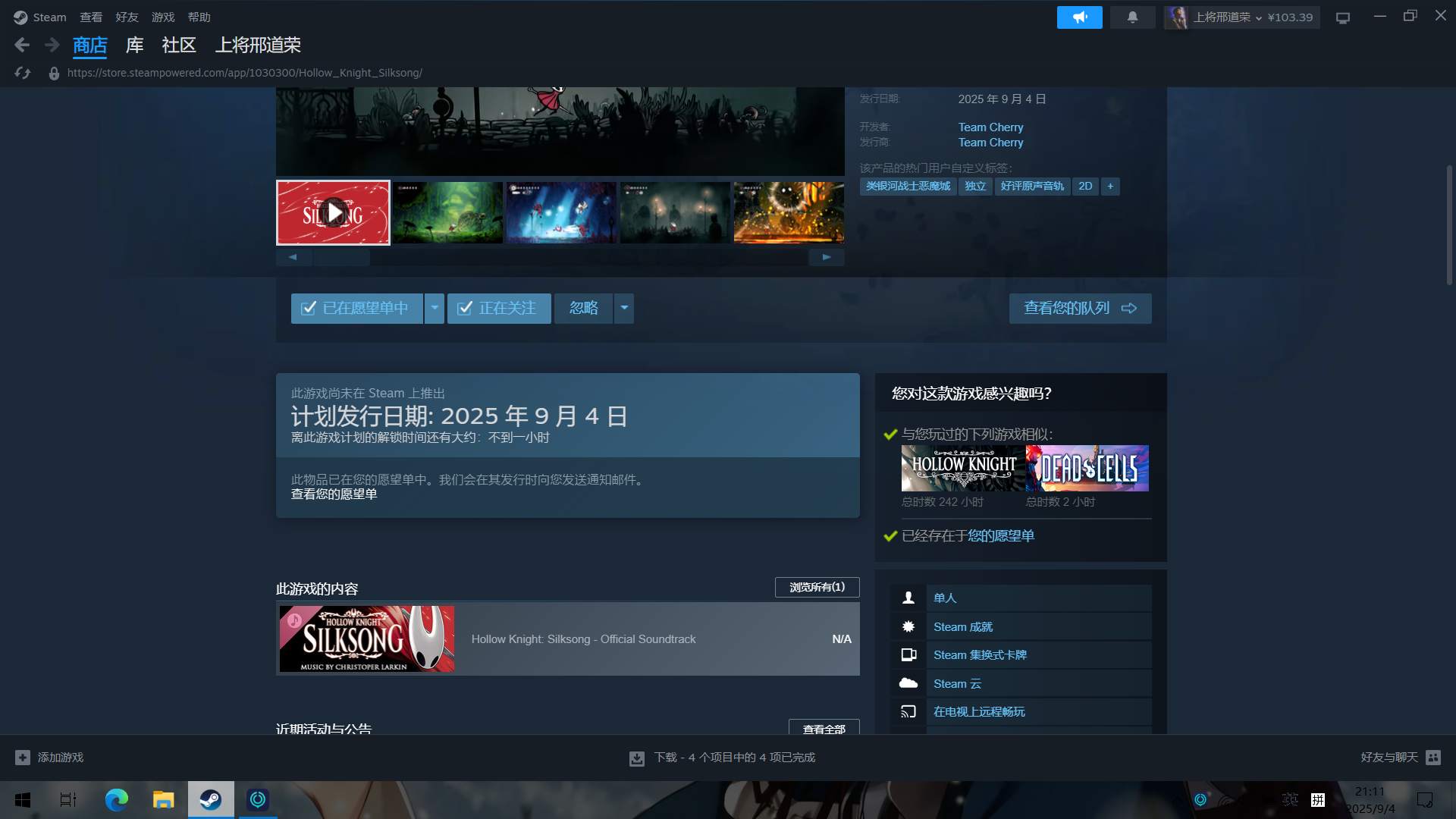The height and width of the screenshot is (819, 1456).
Task: Open Task View on taskbar
Action: (x=68, y=800)
